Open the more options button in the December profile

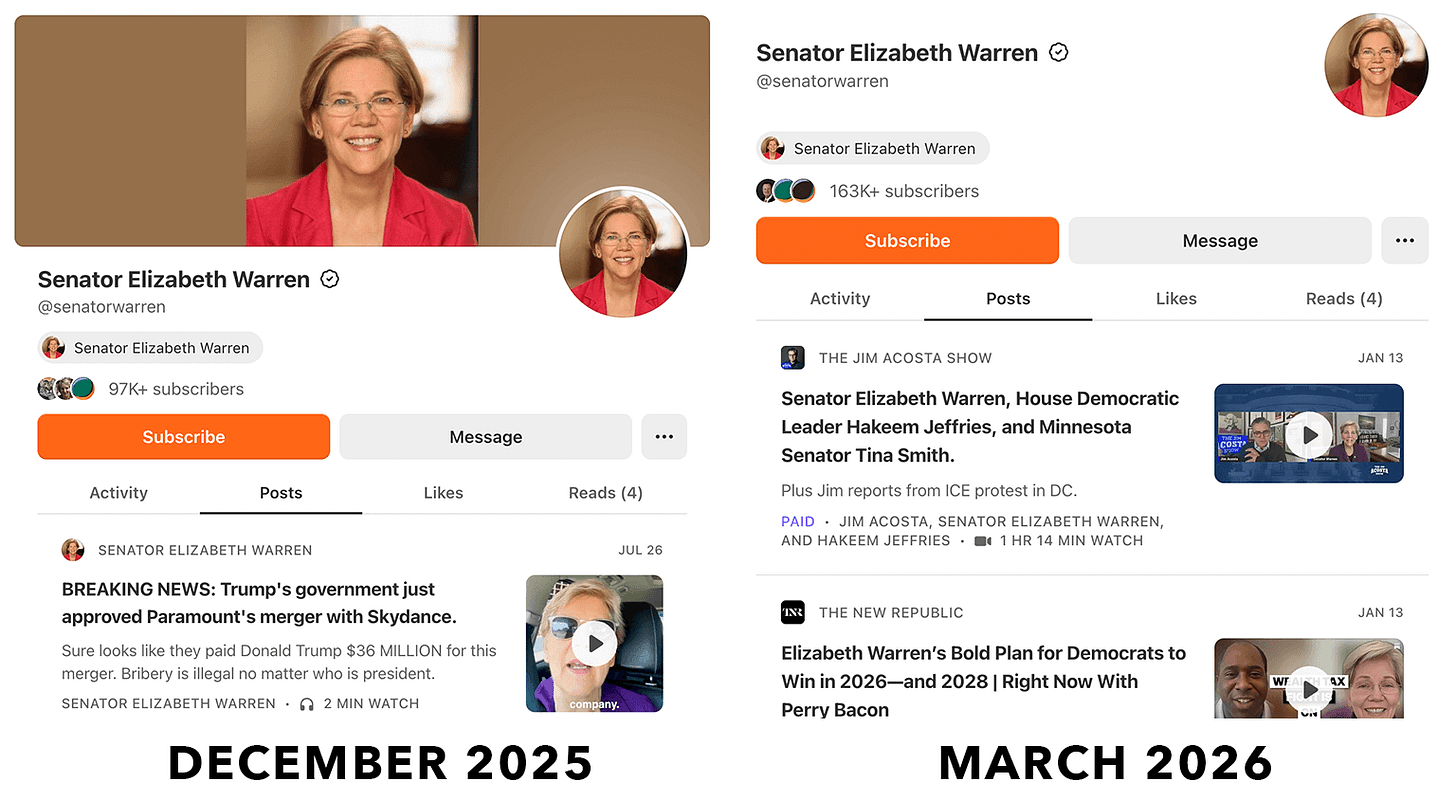[664, 437]
